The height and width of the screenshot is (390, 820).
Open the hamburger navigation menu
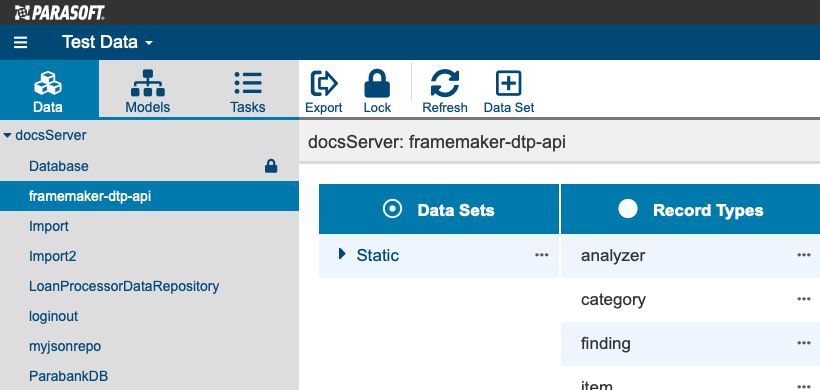[x=20, y=42]
